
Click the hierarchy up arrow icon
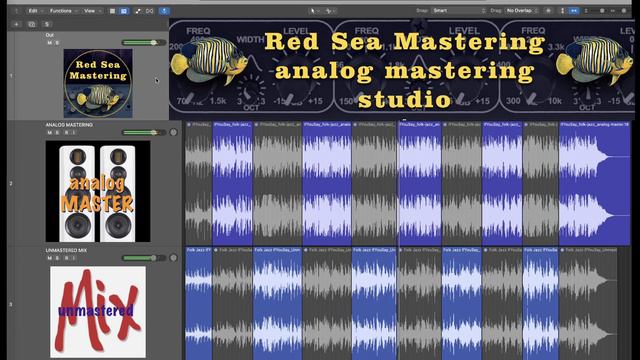coord(17,11)
